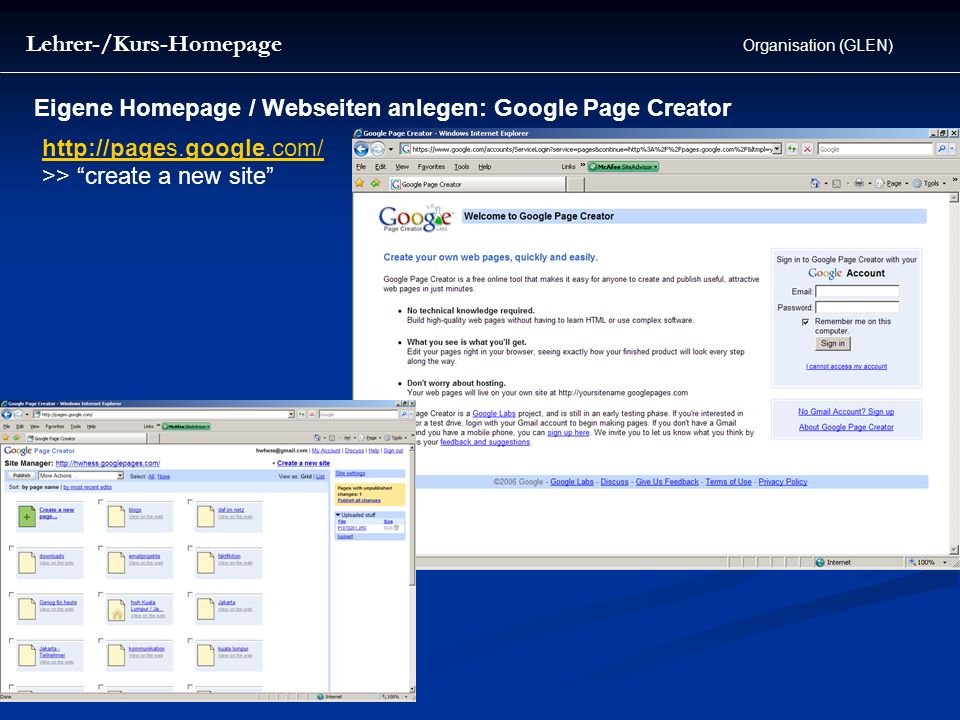Click the Create a new site link

(303, 463)
